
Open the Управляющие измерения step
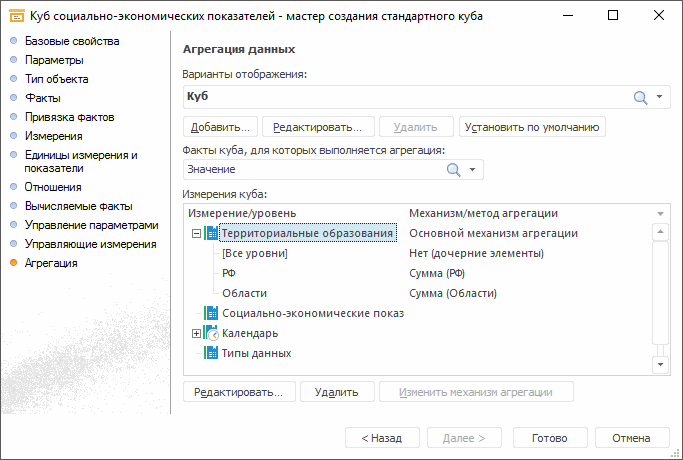pyautogui.click(x=90, y=244)
